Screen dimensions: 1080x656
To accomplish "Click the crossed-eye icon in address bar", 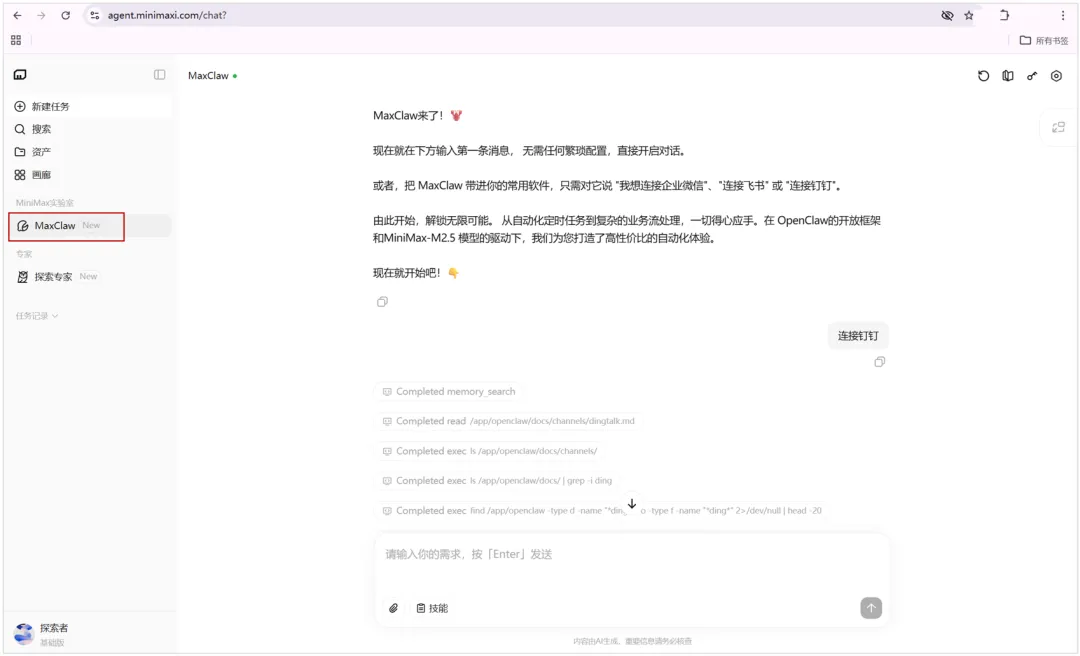I will point(947,15).
